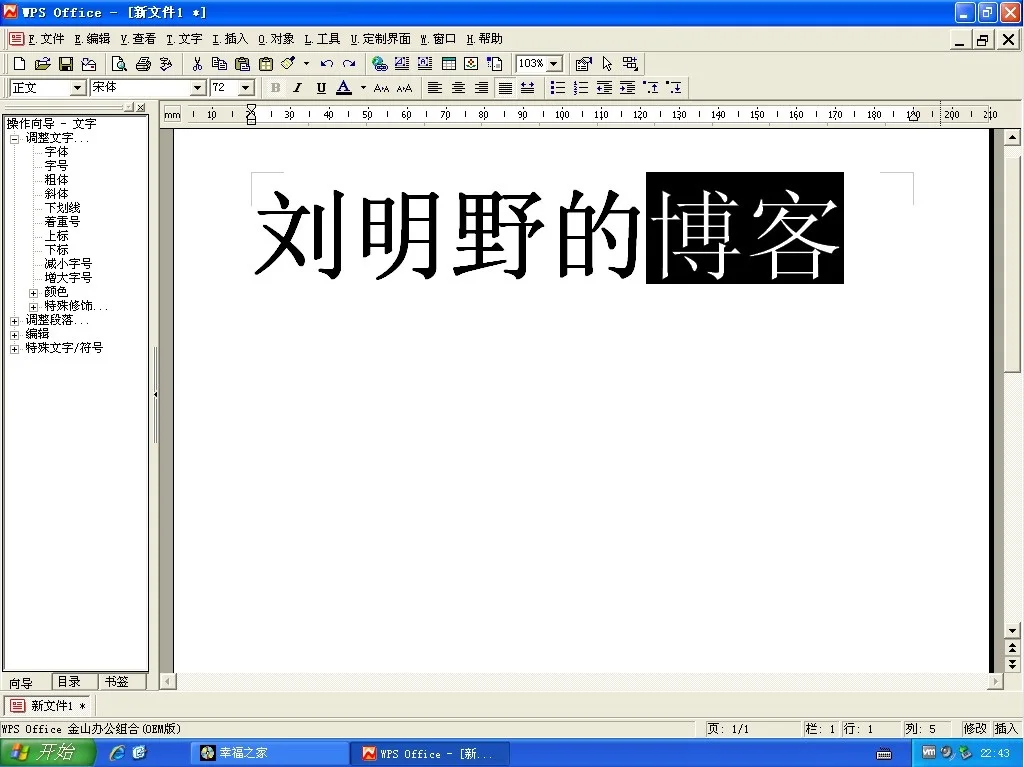Screen dimensions: 1024x767
Task: Open the font name dropdown showing 宋体
Action: (198, 88)
